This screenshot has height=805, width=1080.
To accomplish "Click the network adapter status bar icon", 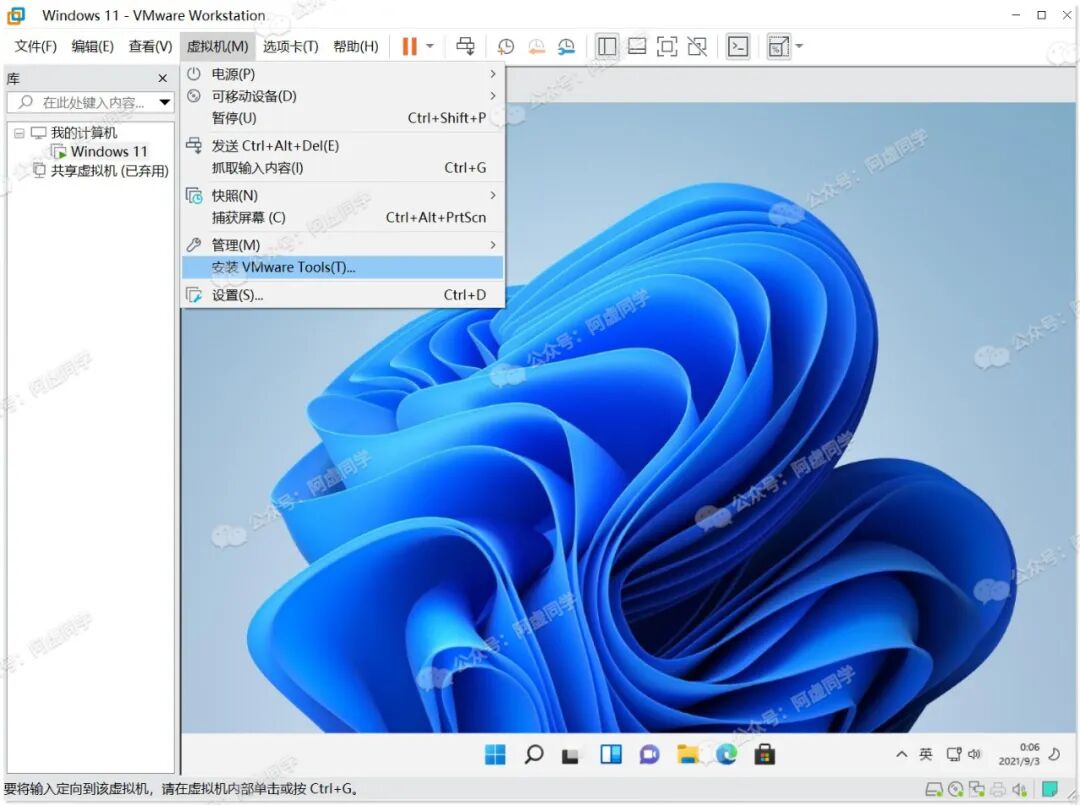I will tap(977, 789).
